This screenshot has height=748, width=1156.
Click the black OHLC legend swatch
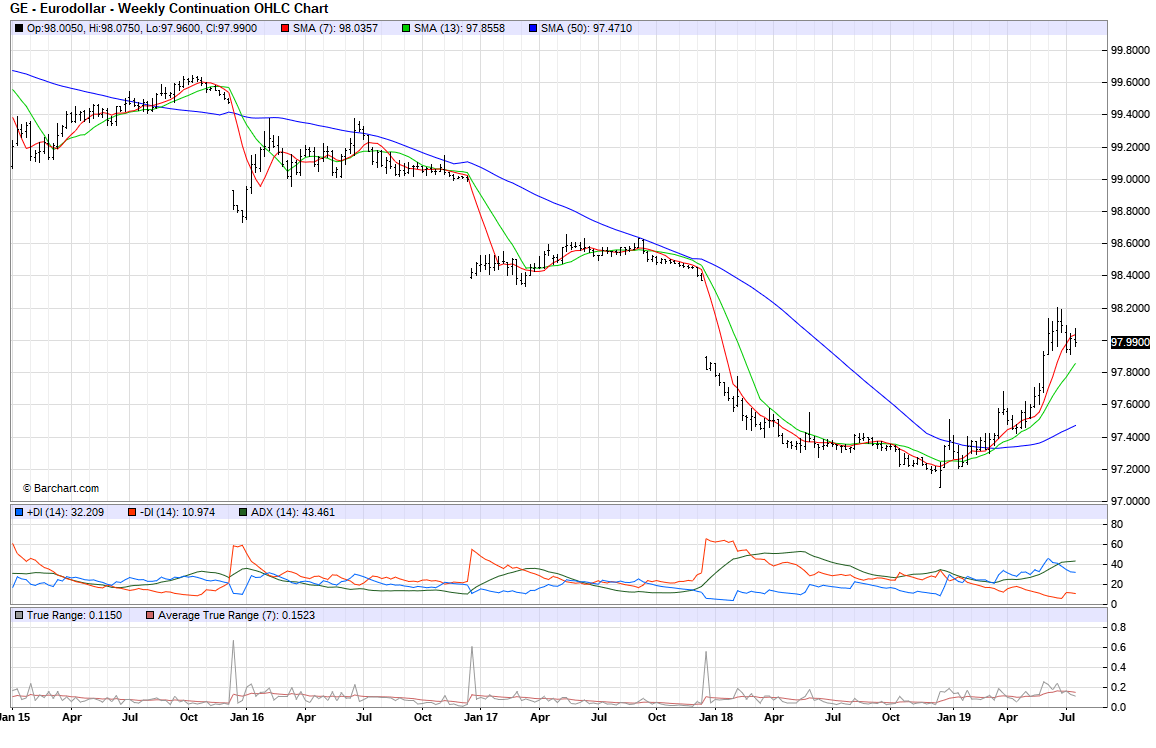[19, 29]
